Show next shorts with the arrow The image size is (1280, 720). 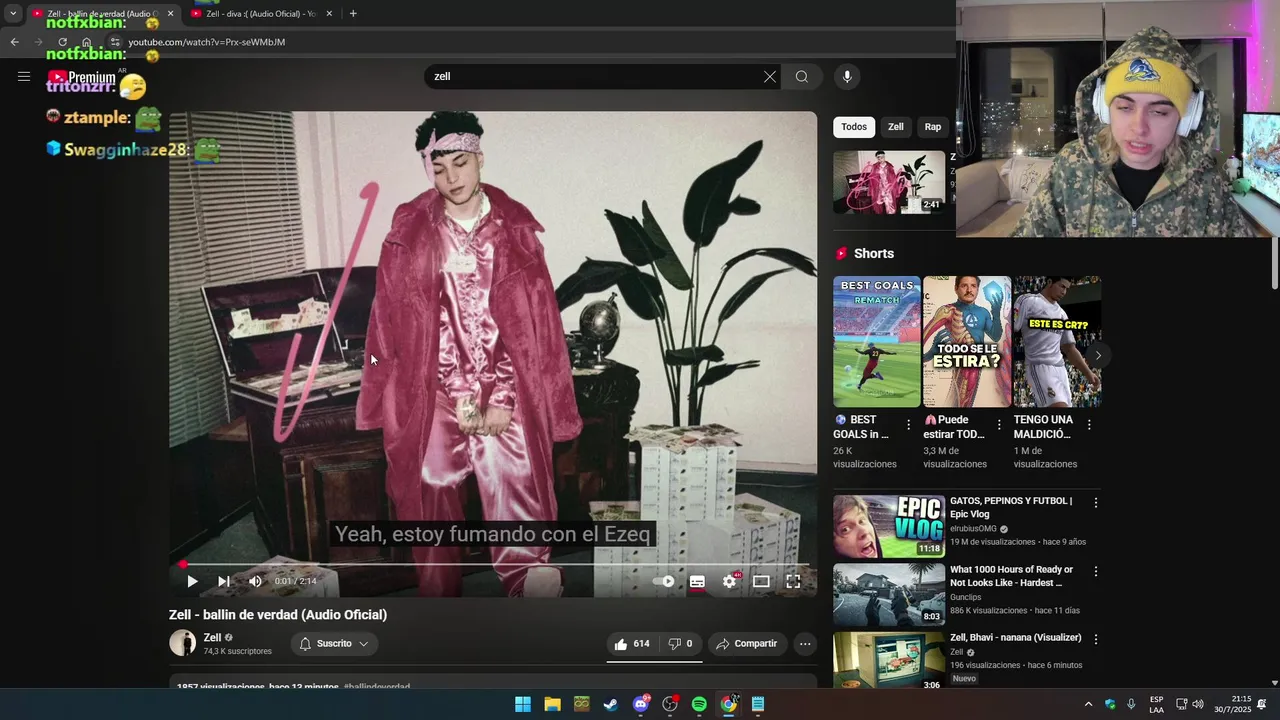[1098, 355]
